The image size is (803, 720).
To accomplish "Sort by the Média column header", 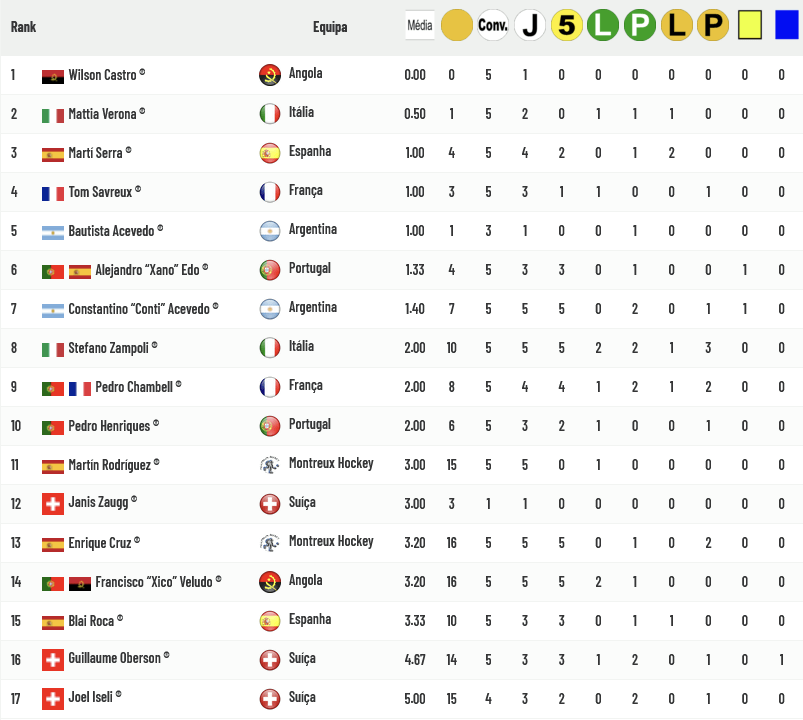I will tap(420, 26).
